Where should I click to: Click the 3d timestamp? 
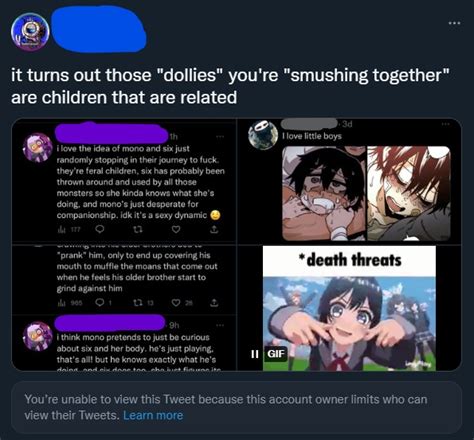coord(347,124)
